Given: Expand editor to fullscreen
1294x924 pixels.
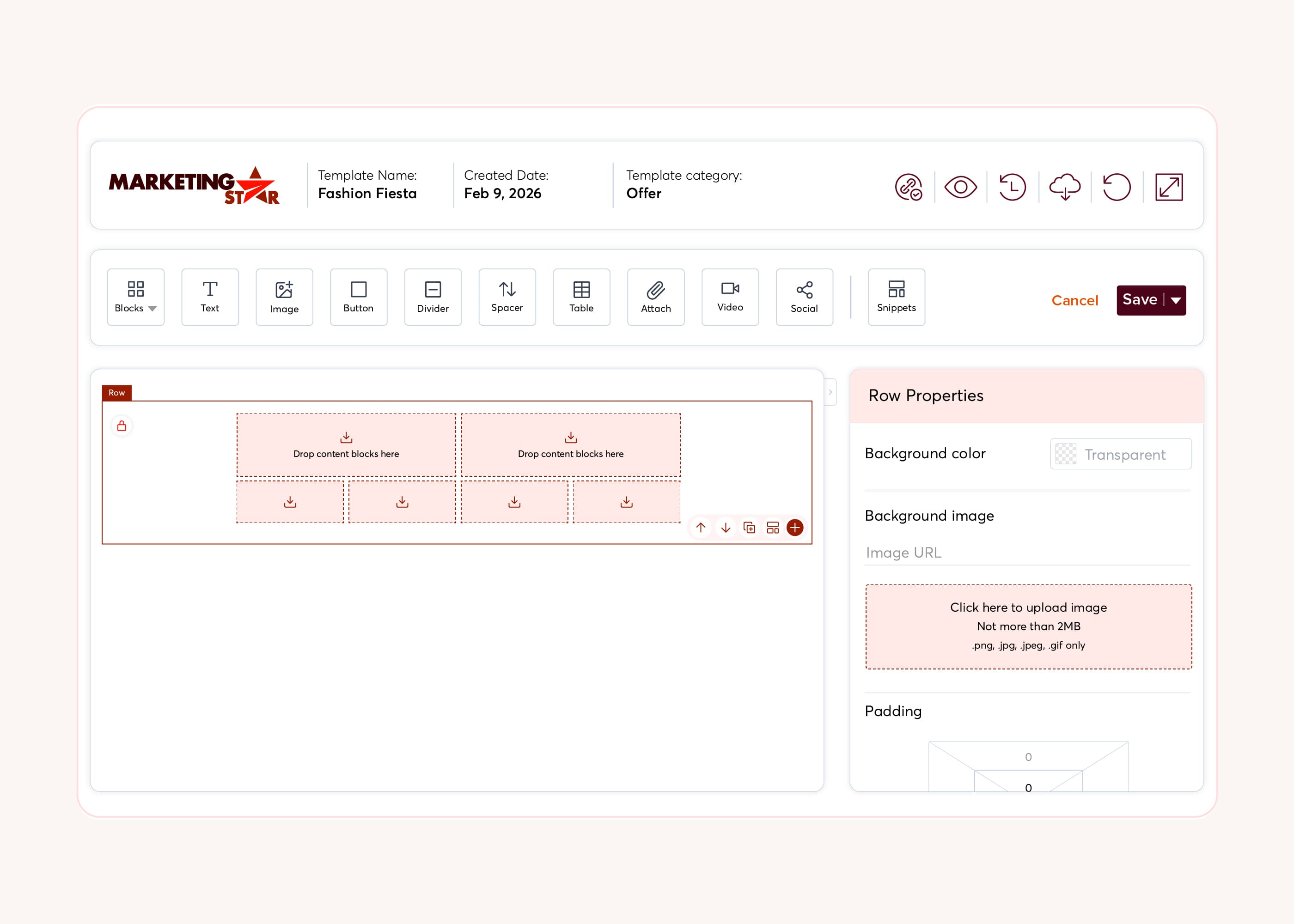Looking at the screenshot, I should click(x=1169, y=187).
